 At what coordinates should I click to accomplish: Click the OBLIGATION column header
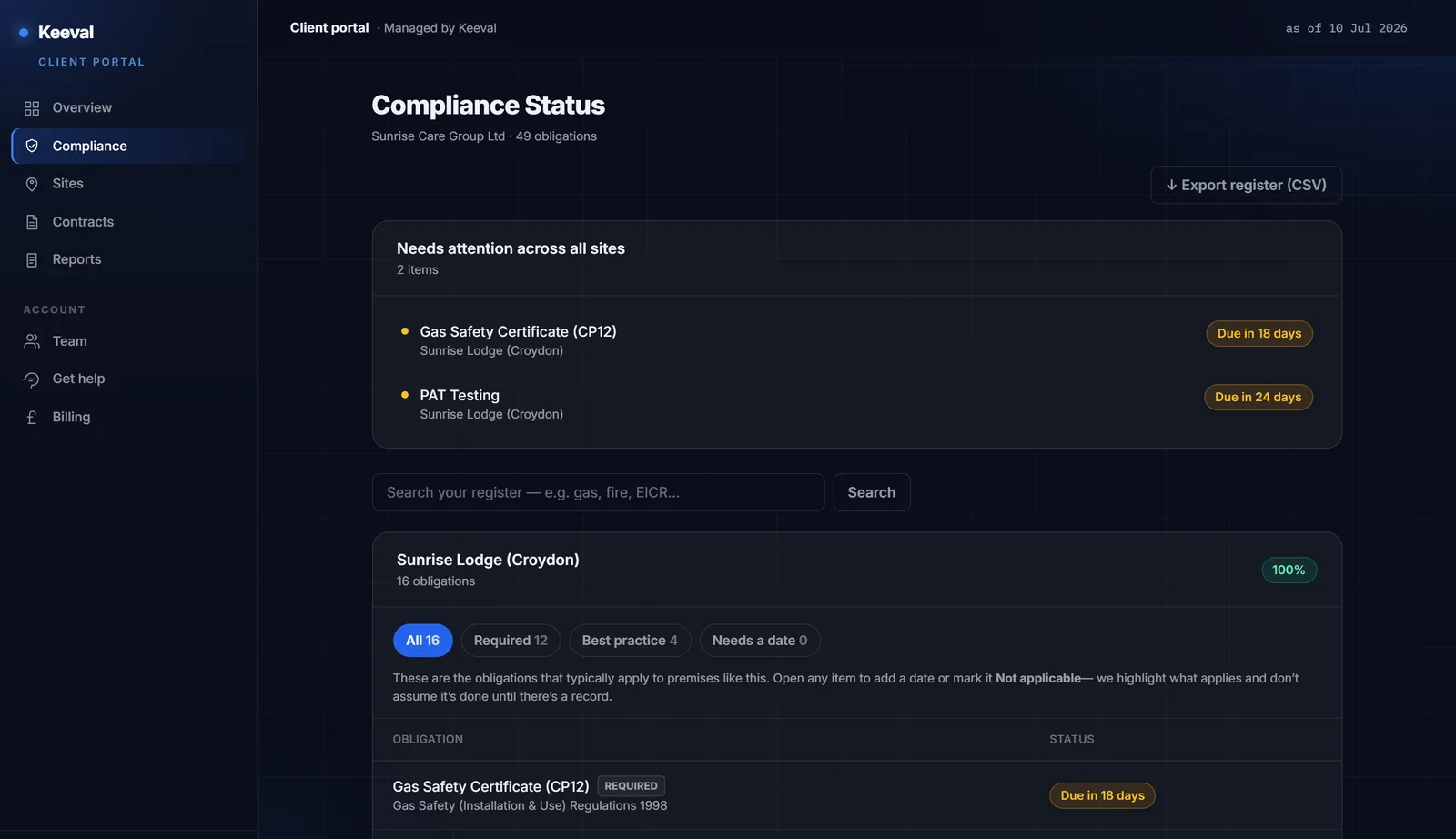click(428, 740)
